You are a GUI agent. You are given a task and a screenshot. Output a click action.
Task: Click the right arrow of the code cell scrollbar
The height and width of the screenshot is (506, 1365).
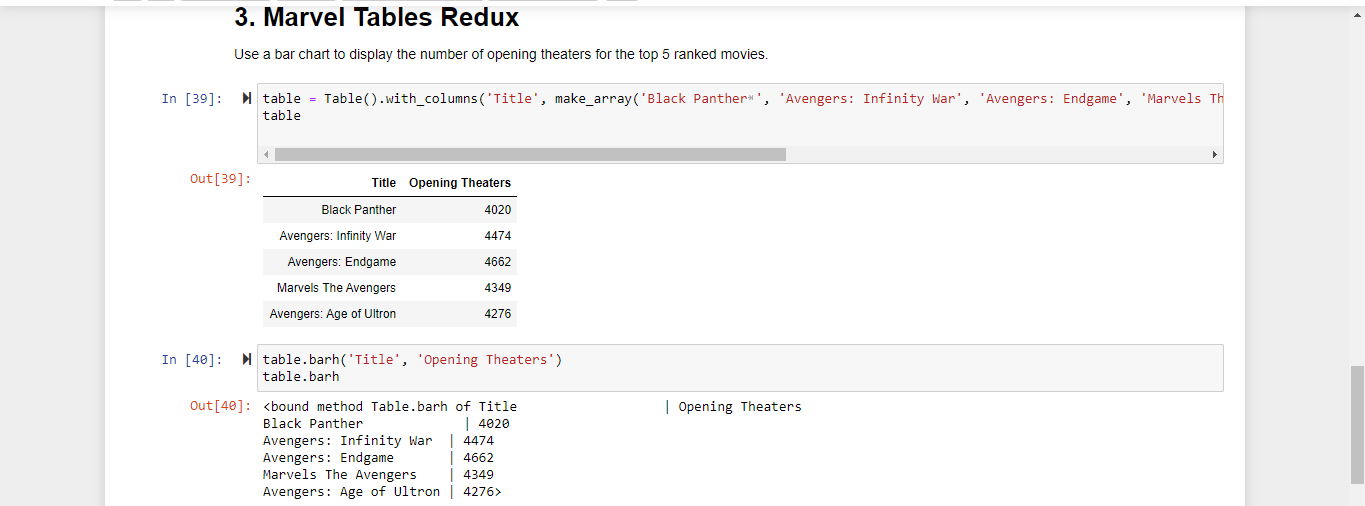(1215, 155)
